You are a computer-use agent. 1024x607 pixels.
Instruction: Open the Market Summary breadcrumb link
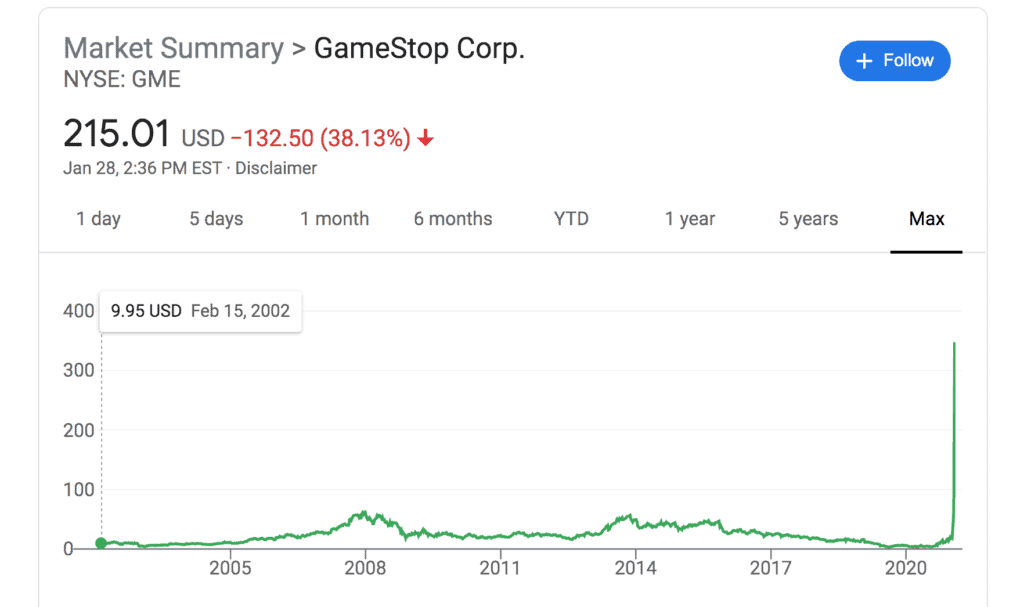click(x=173, y=48)
